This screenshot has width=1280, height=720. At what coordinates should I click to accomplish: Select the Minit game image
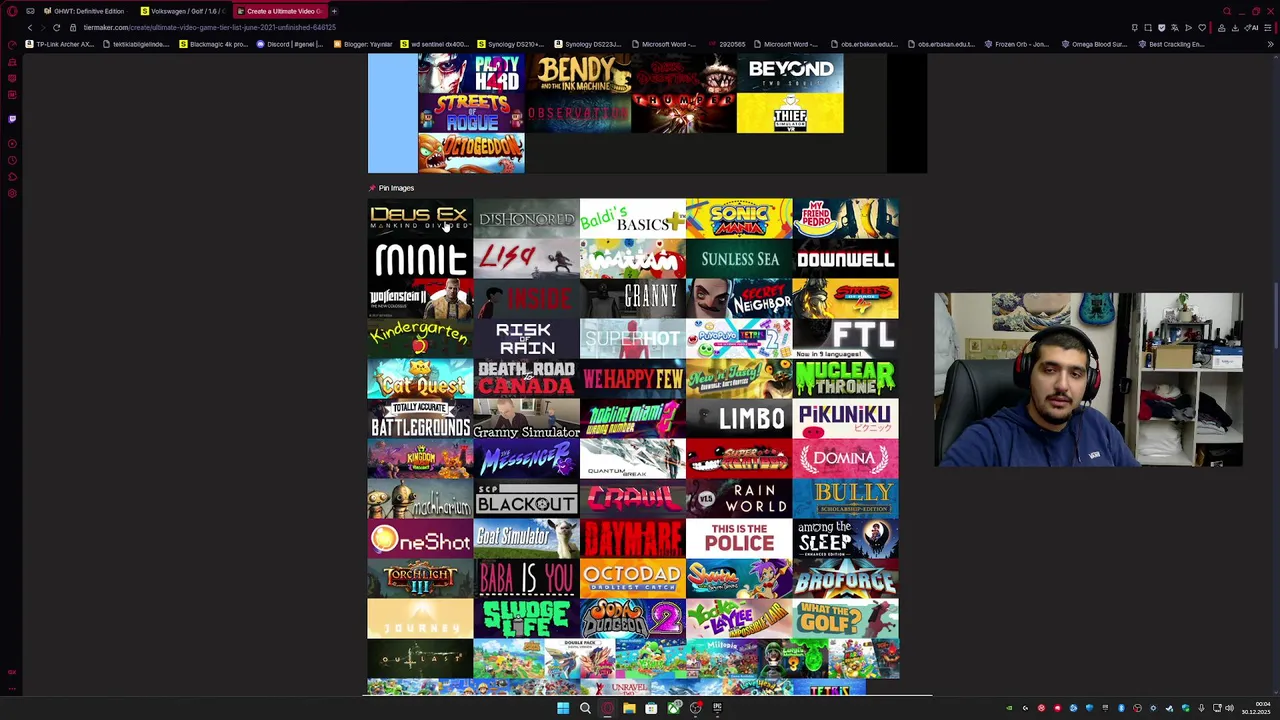420,258
